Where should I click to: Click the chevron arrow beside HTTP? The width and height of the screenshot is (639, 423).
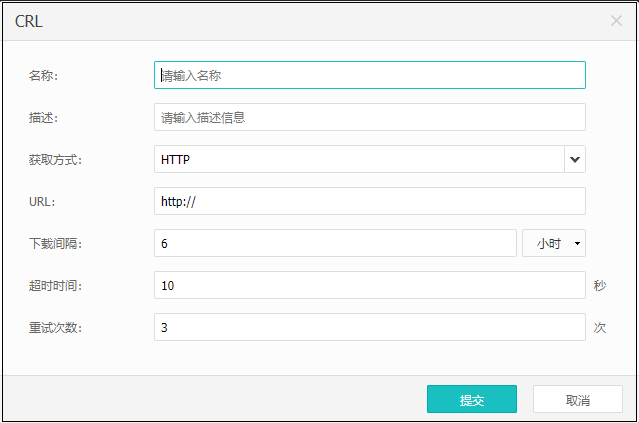[574, 159]
